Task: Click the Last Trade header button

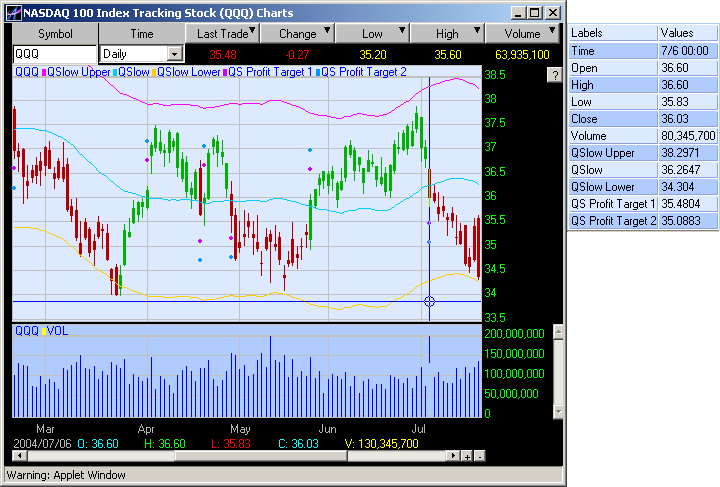Action: pyautogui.click(x=223, y=34)
